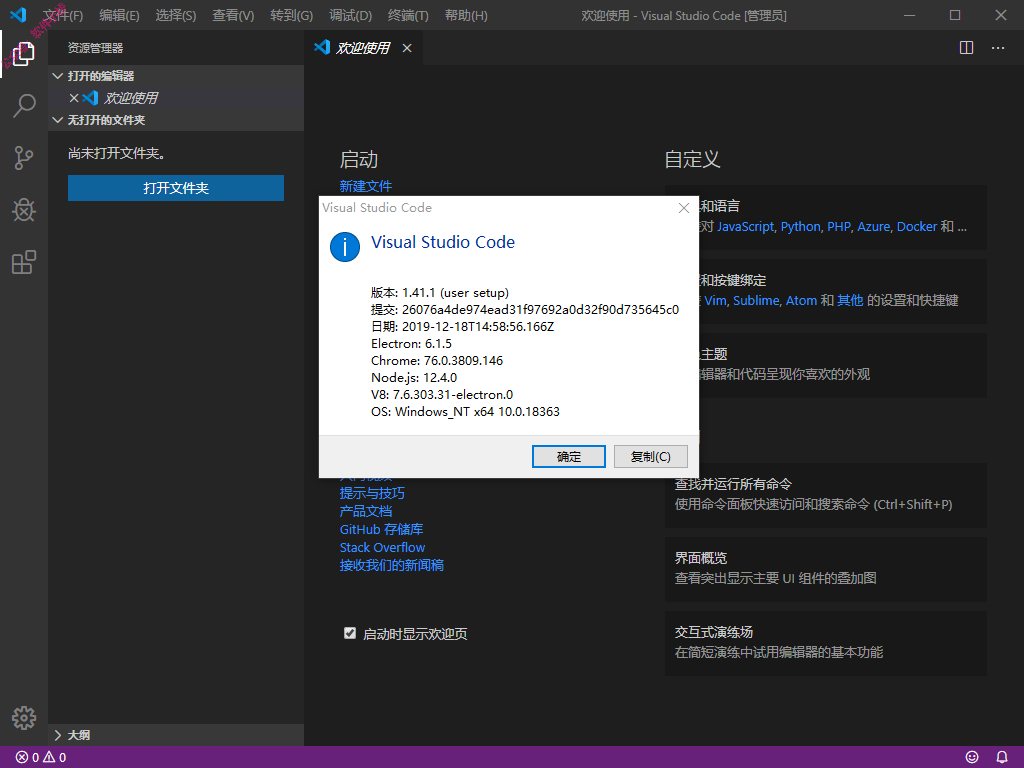Click the 打开文件夹 button

176,188
